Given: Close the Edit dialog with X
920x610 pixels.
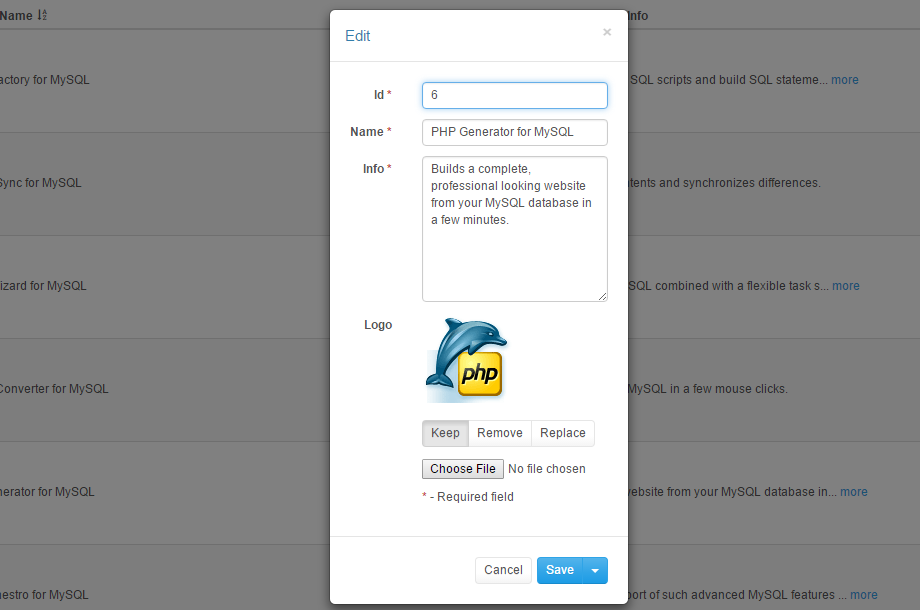Looking at the screenshot, I should (606, 32).
